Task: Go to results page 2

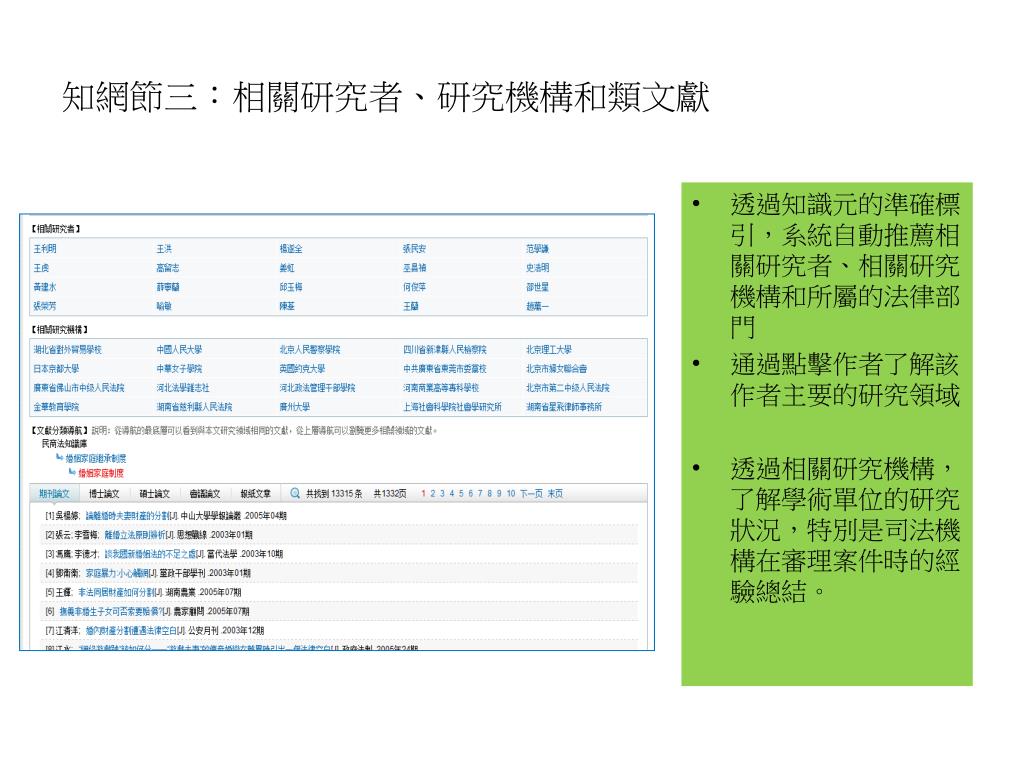Action: click(x=432, y=494)
